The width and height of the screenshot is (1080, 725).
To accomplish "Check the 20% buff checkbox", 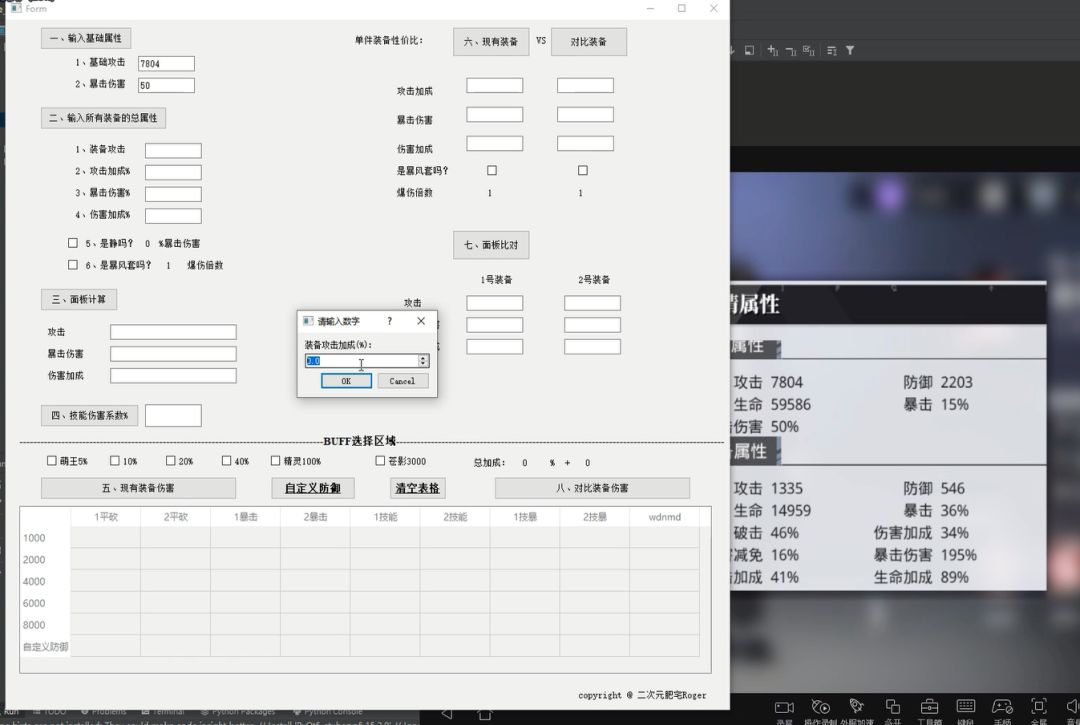I will [170, 461].
